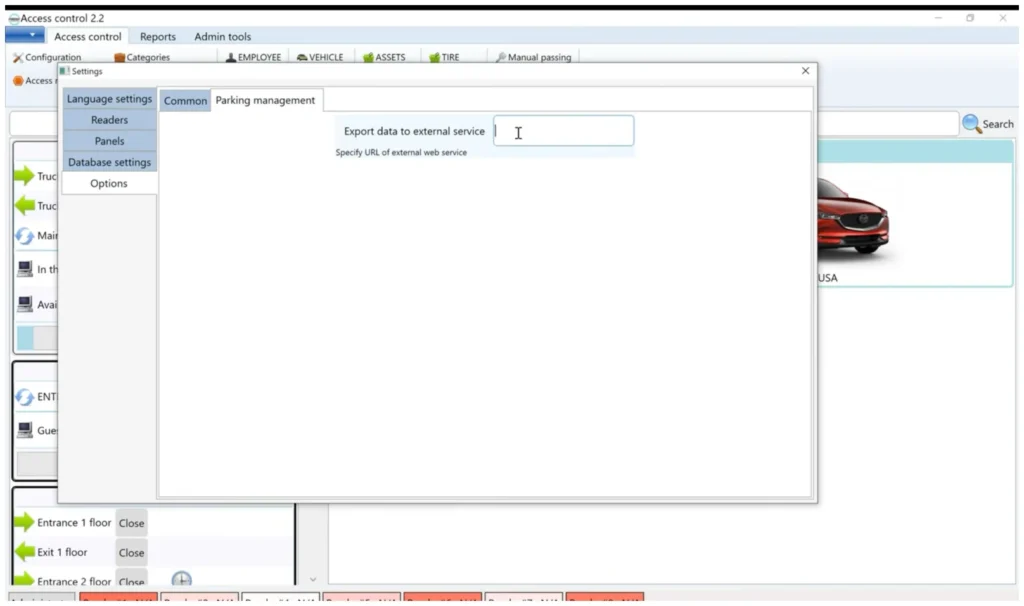Click the Configuration wrench icon

pyautogui.click(x=18, y=57)
